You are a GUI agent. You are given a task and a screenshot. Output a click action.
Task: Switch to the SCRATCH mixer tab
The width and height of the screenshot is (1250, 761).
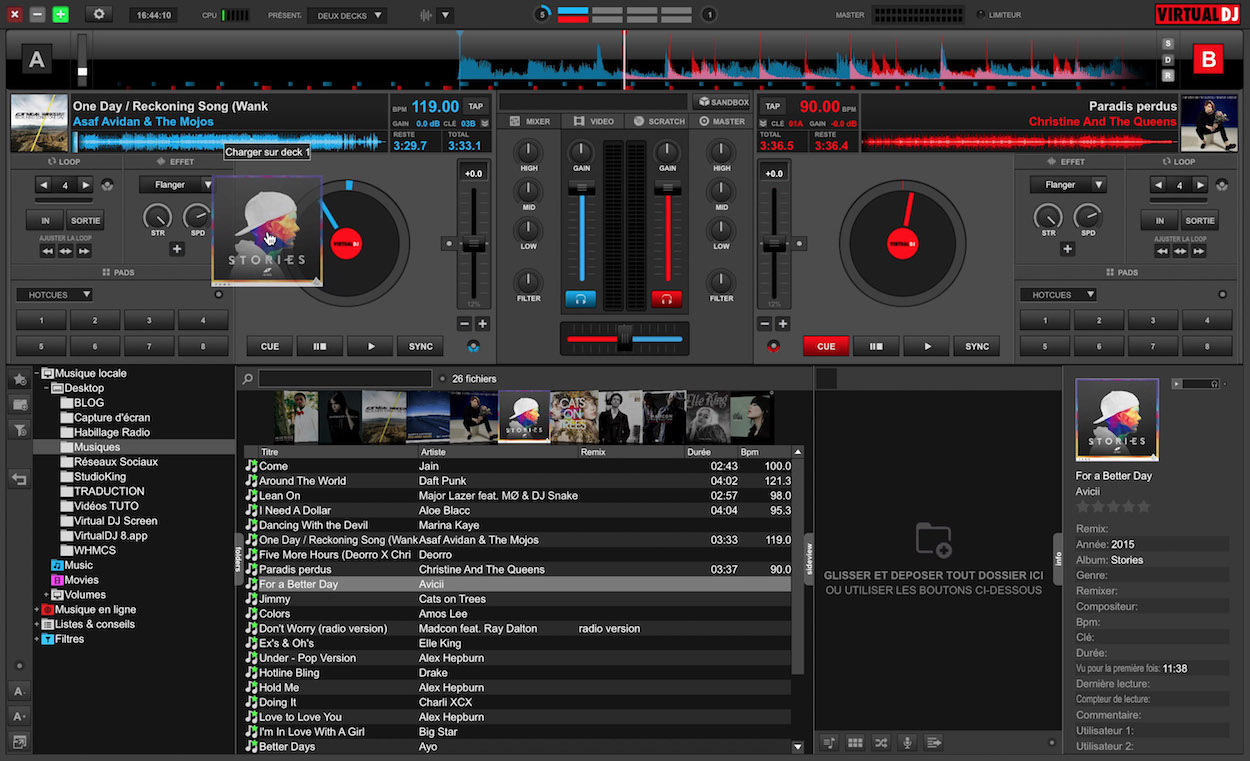point(659,121)
